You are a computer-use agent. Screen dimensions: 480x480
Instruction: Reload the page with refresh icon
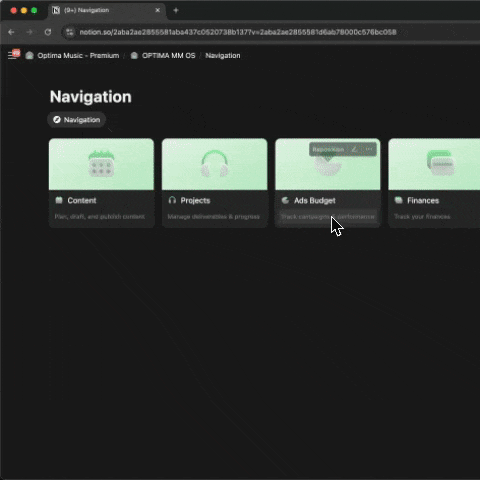point(48,32)
